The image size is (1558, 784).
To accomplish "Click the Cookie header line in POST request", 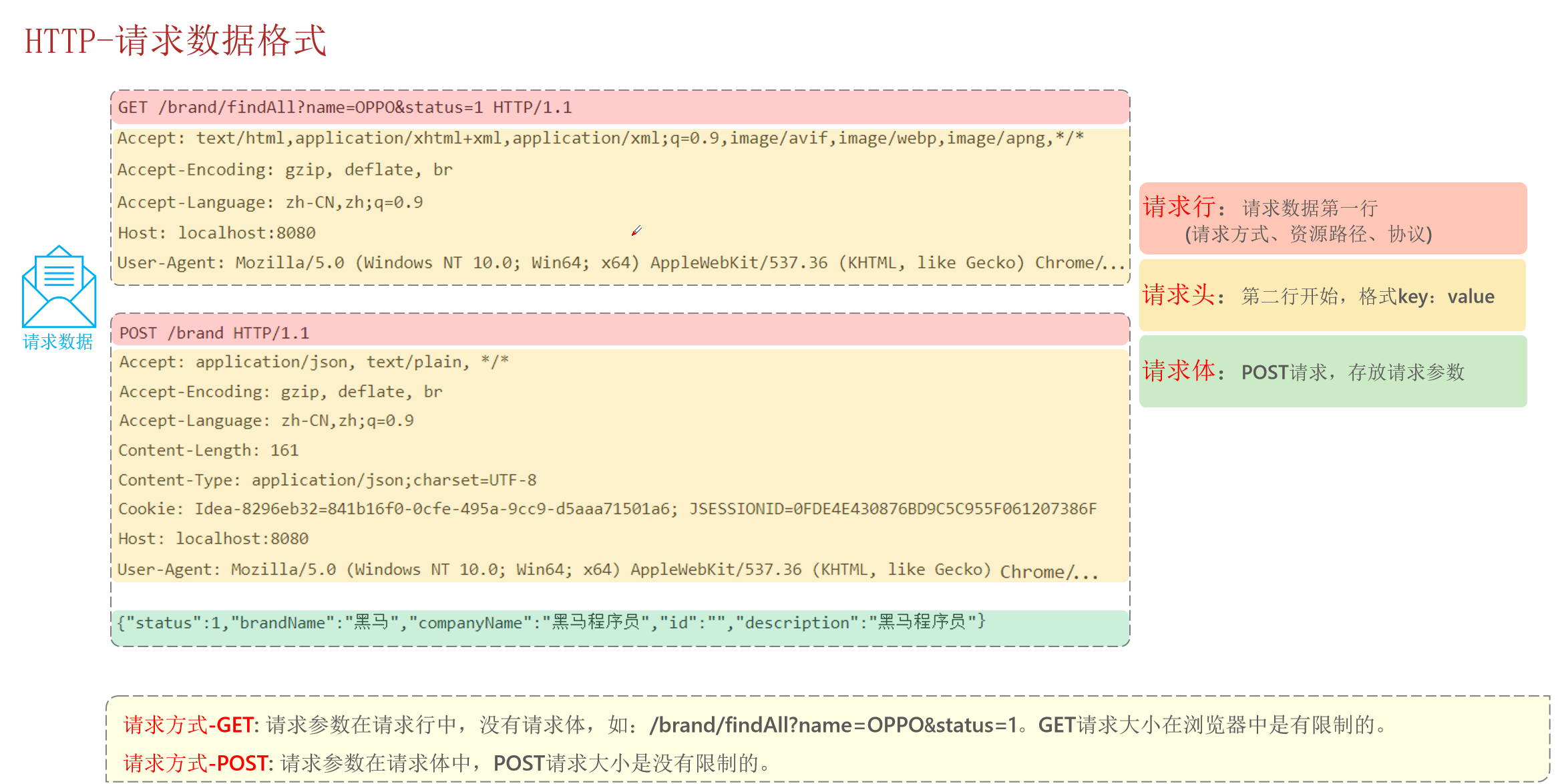I will (x=606, y=509).
